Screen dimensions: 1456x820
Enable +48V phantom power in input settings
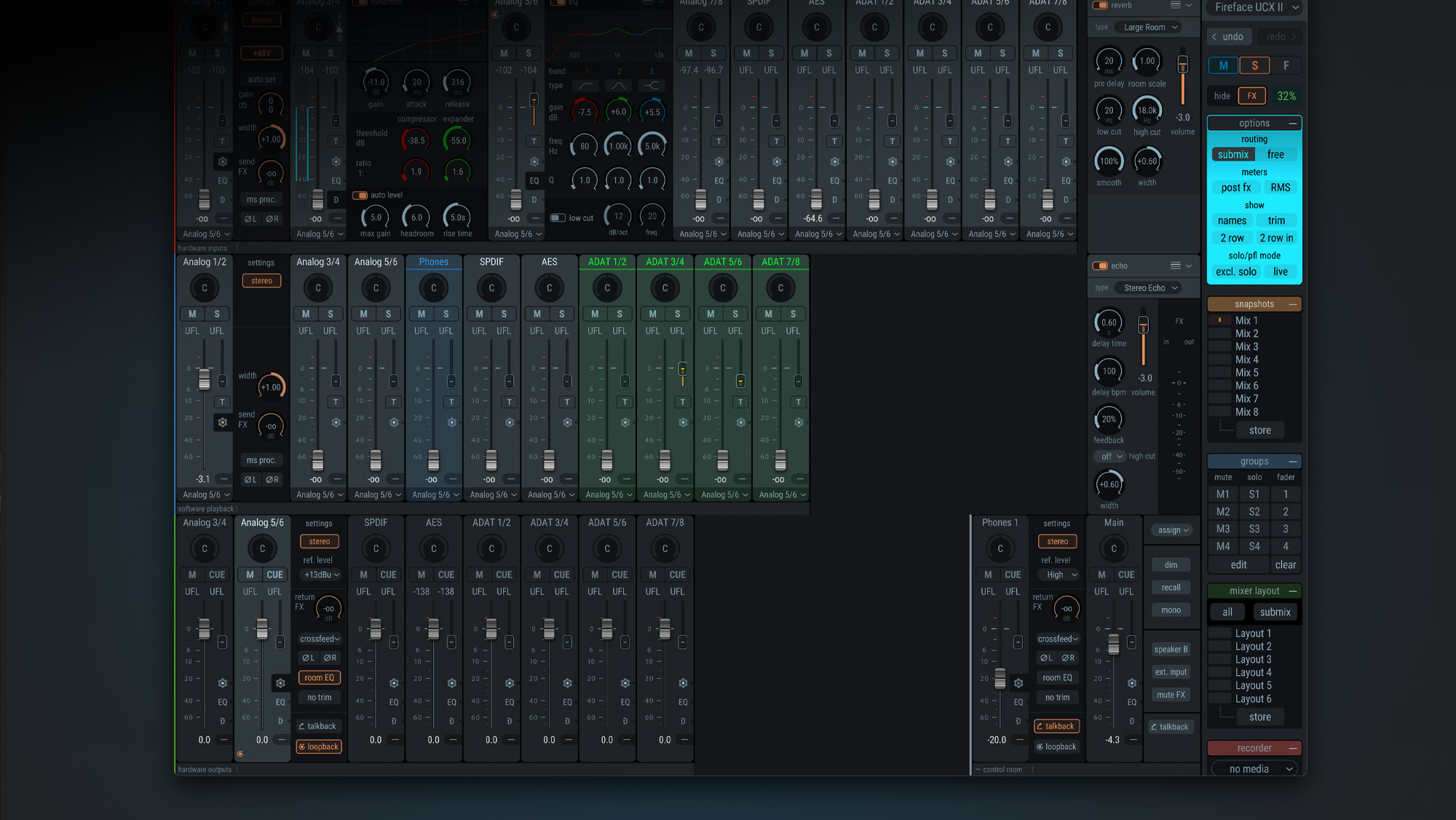[261, 53]
